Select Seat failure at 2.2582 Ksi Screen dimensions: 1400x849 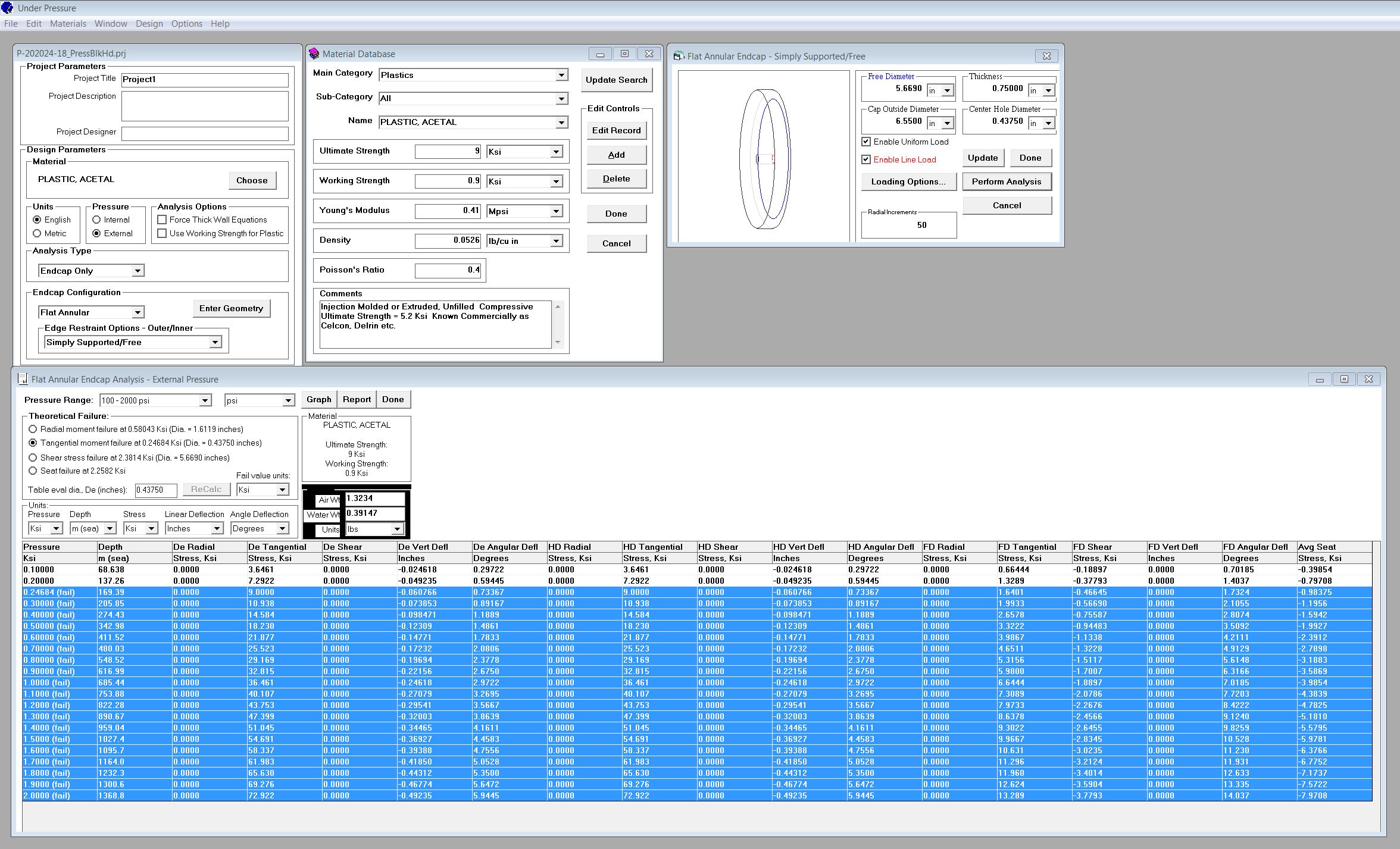33,471
